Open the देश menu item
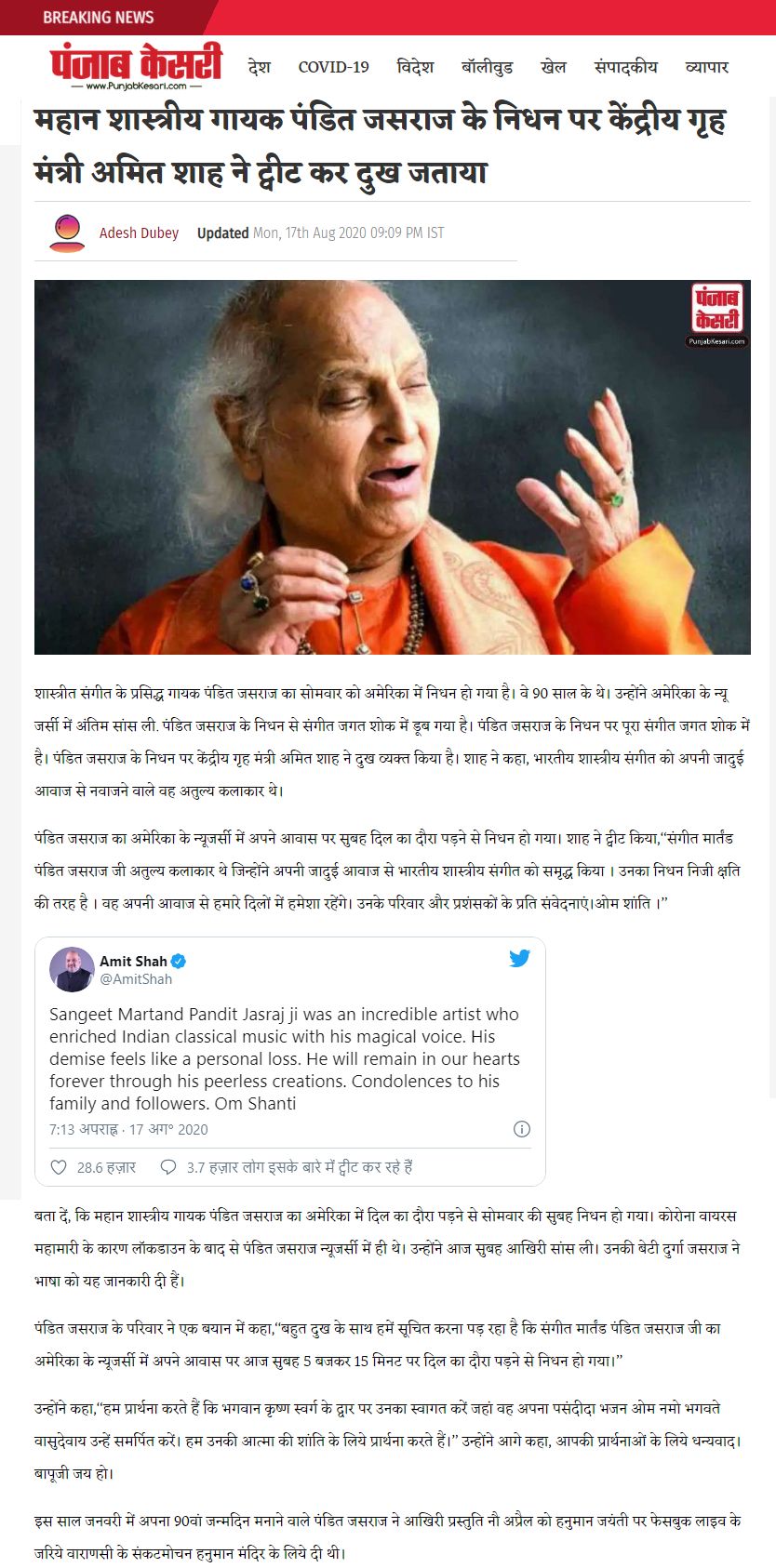Viewport: 776px width, 1568px height. click(x=260, y=67)
